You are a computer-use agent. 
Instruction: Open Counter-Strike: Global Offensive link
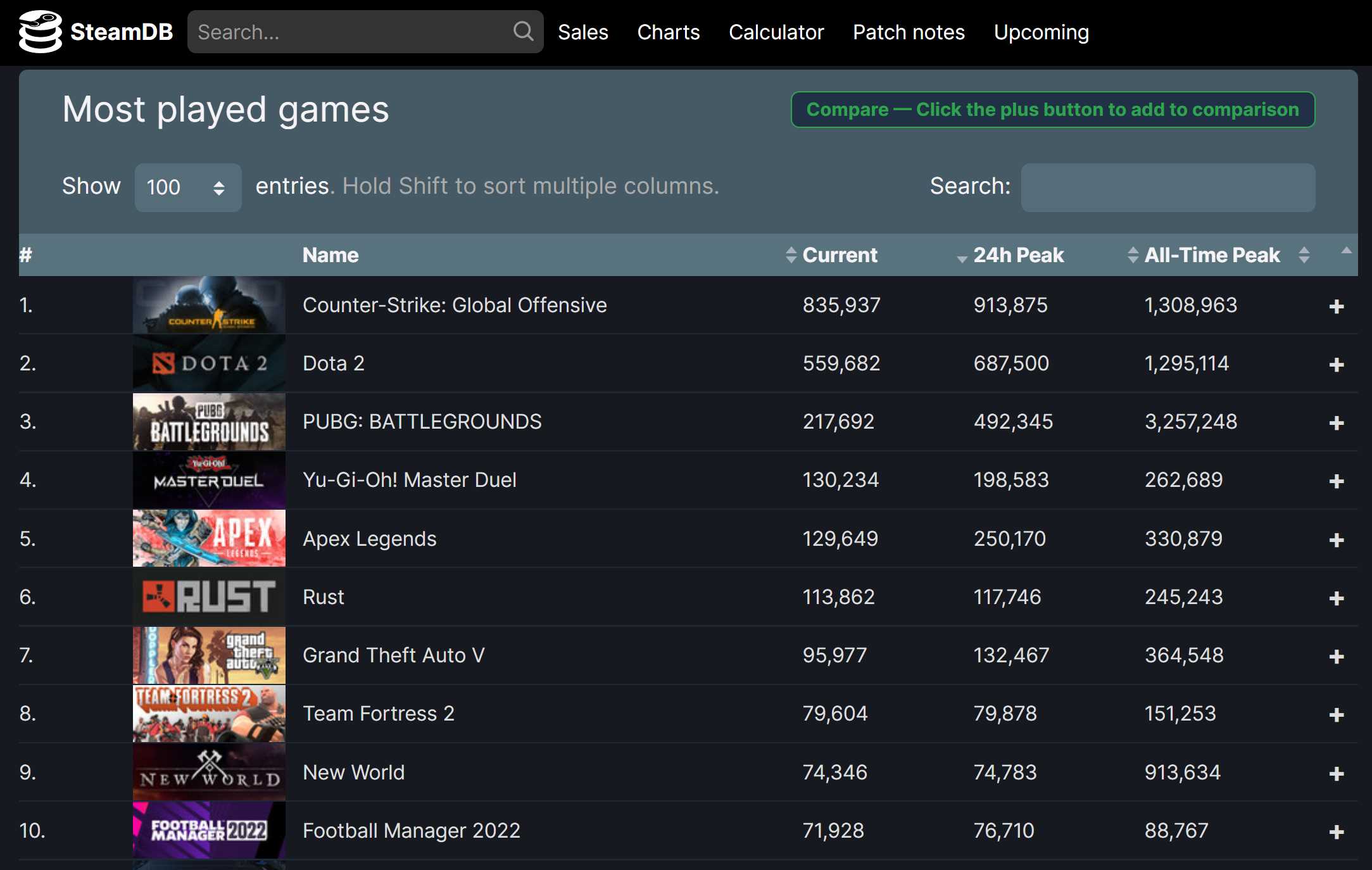click(x=455, y=305)
